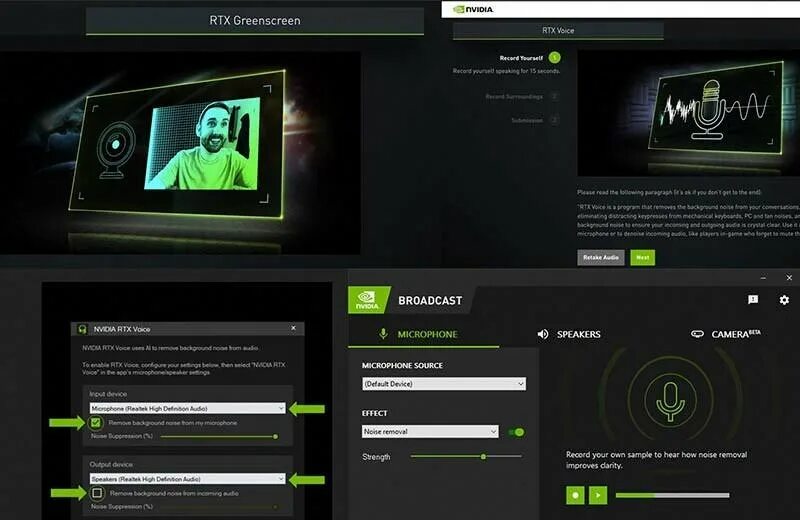Click the green Next button
This screenshot has width=800, height=520.
642,257
